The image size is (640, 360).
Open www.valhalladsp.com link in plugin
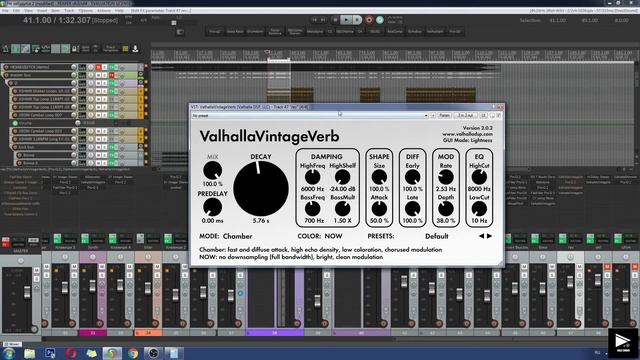coord(467,134)
